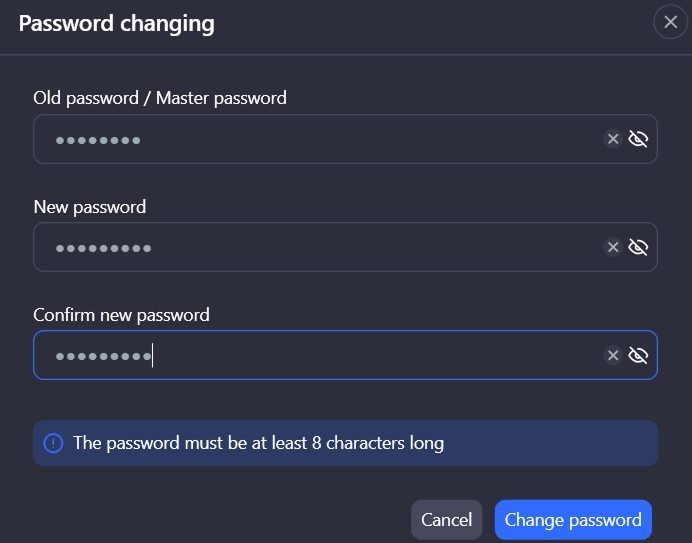This screenshot has height=543, width=692.
Task: Click the Change password button
Action: pyautogui.click(x=573, y=520)
